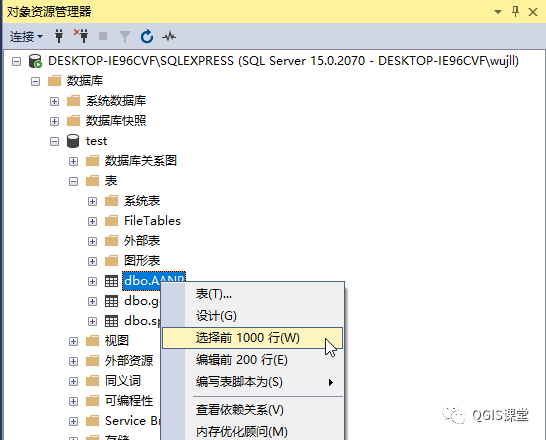Expand the 图形表 folder
This screenshot has height=440, width=546.
click(92, 261)
